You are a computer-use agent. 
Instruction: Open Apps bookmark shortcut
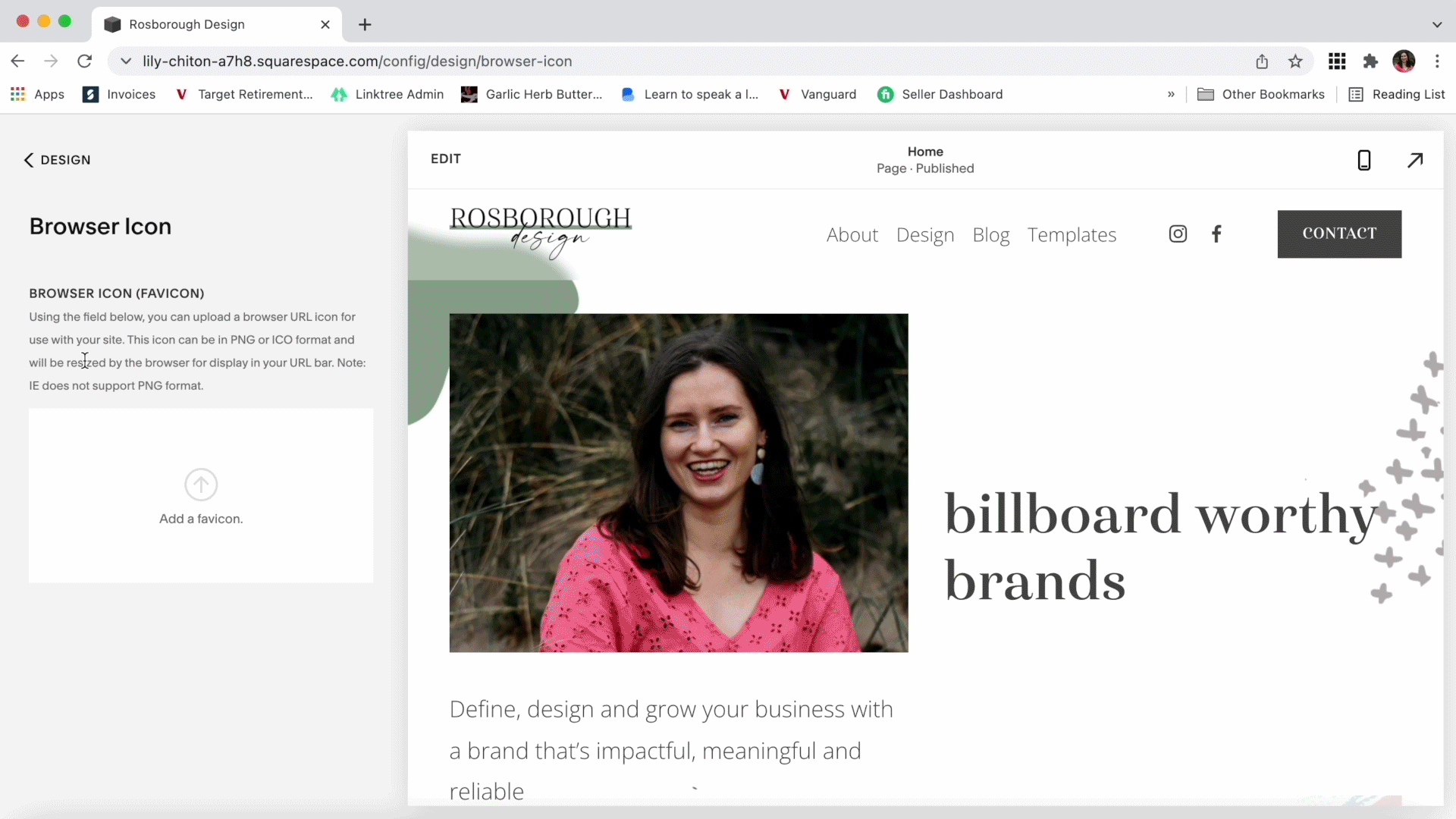click(x=37, y=94)
